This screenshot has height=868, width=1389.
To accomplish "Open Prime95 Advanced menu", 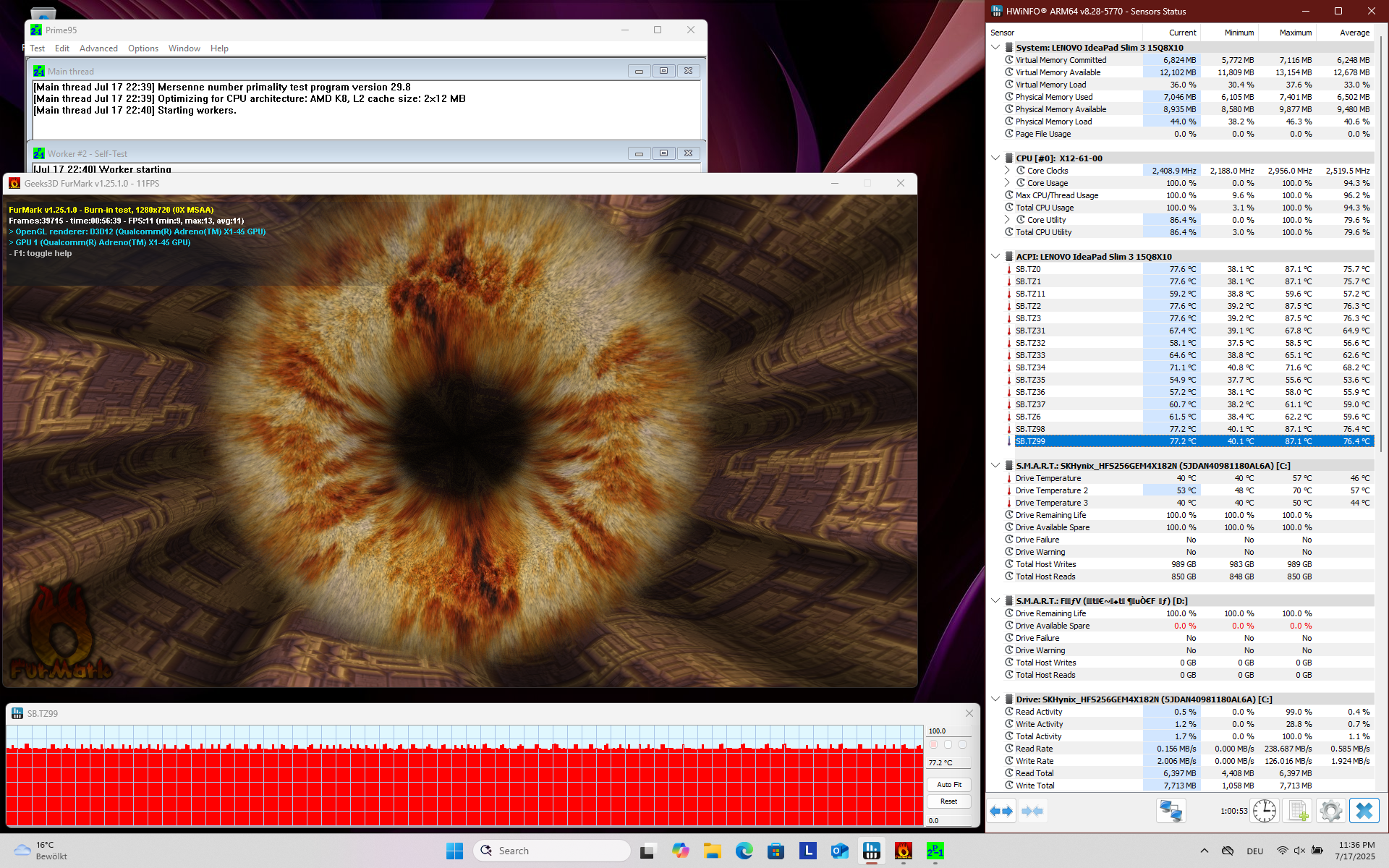I will 98,48.
